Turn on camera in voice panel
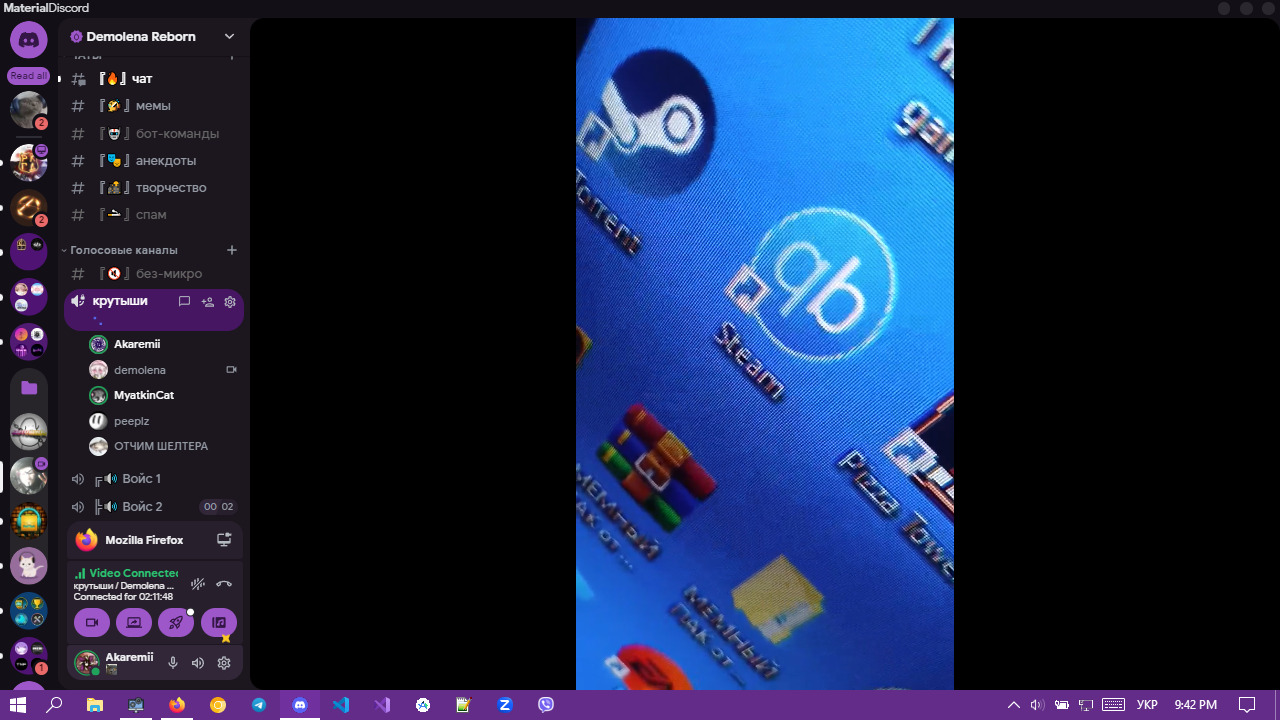 pyautogui.click(x=92, y=623)
